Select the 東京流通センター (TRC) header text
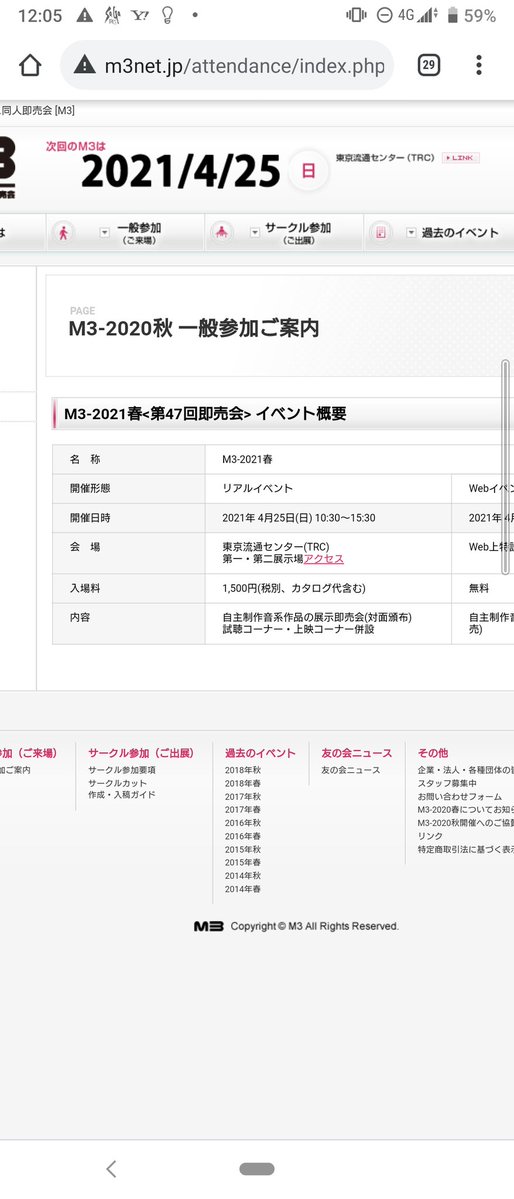 point(385,158)
